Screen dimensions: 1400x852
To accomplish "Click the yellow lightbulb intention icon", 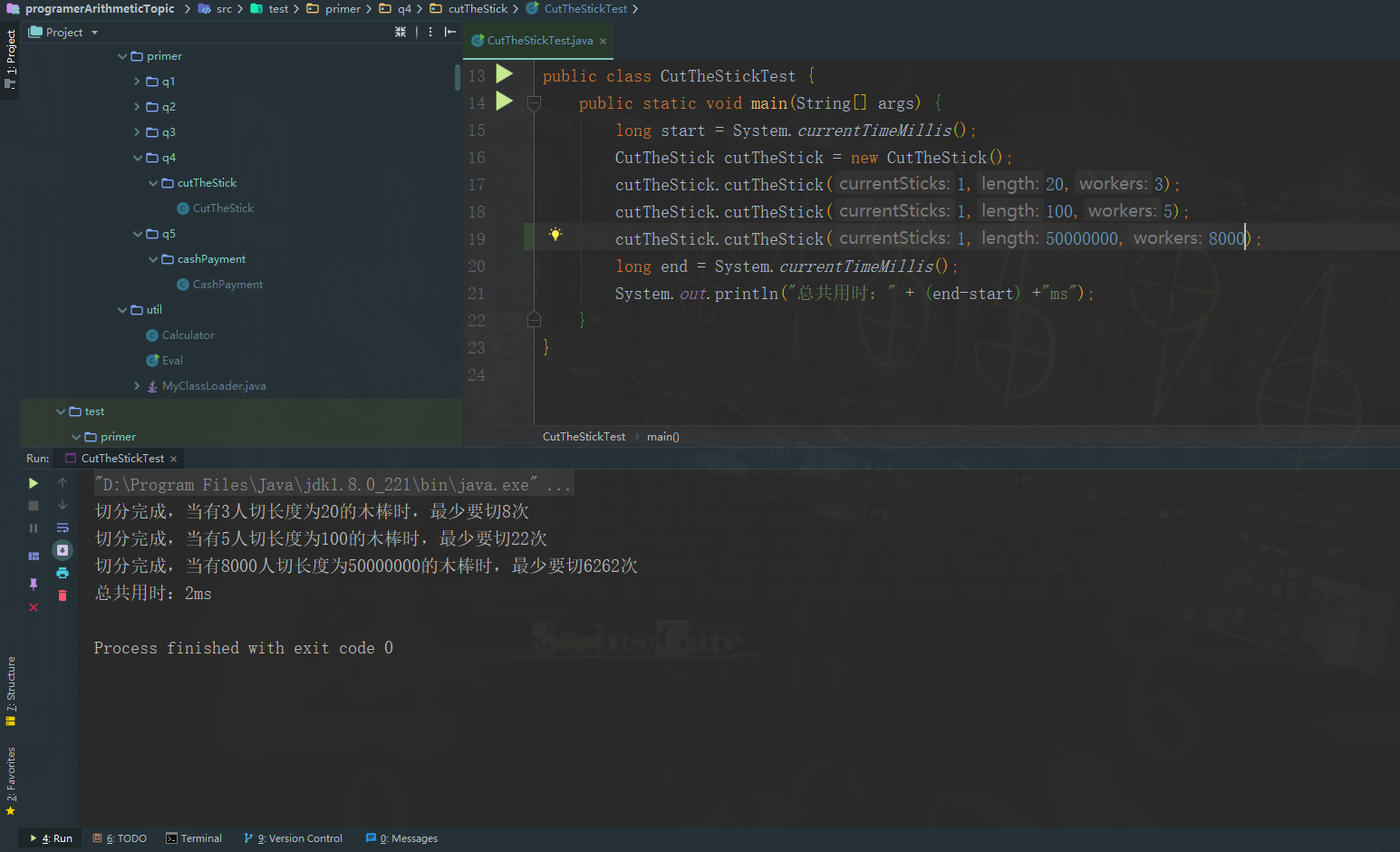I will pyautogui.click(x=555, y=235).
